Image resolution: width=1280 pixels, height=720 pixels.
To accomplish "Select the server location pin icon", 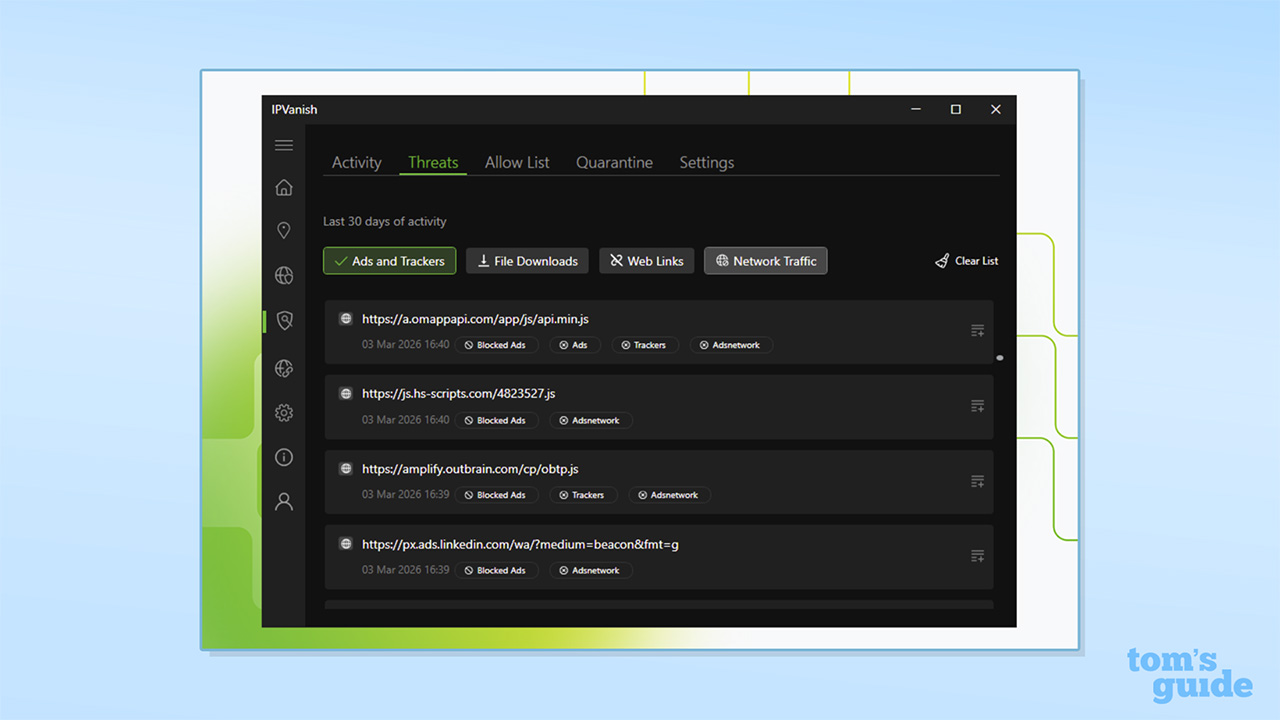I will tap(284, 230).
